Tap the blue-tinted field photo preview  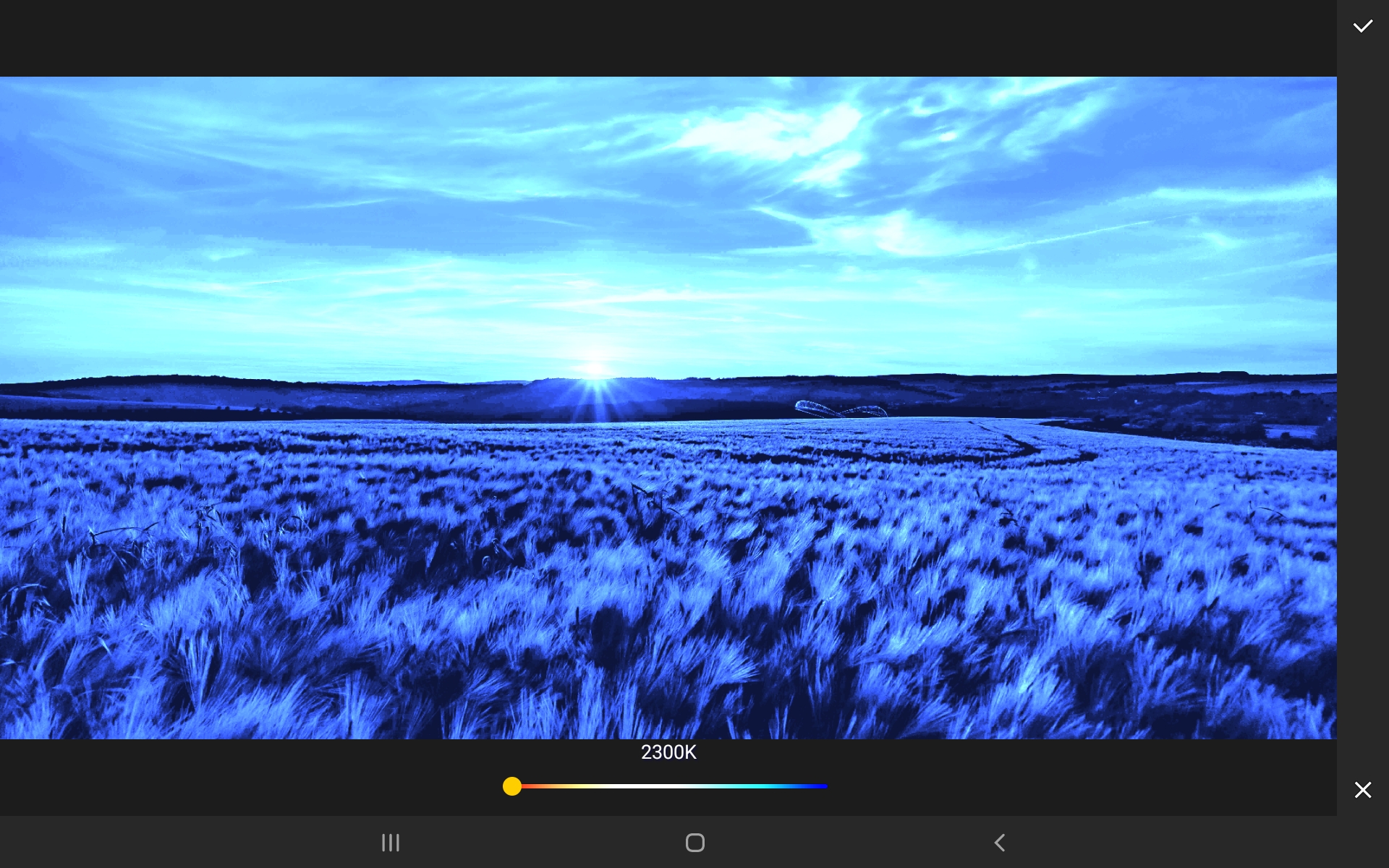pos(668,408)
